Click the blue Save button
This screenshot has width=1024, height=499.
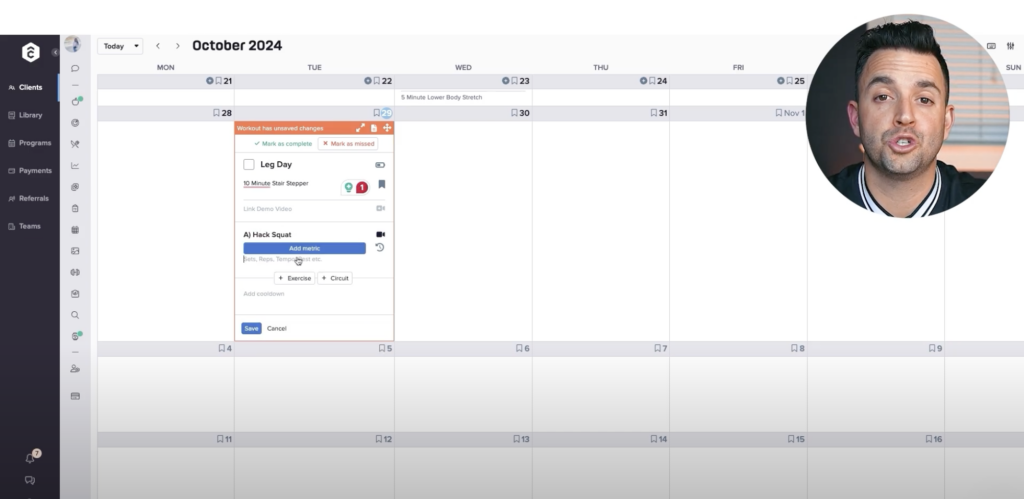tap(251, 328)
